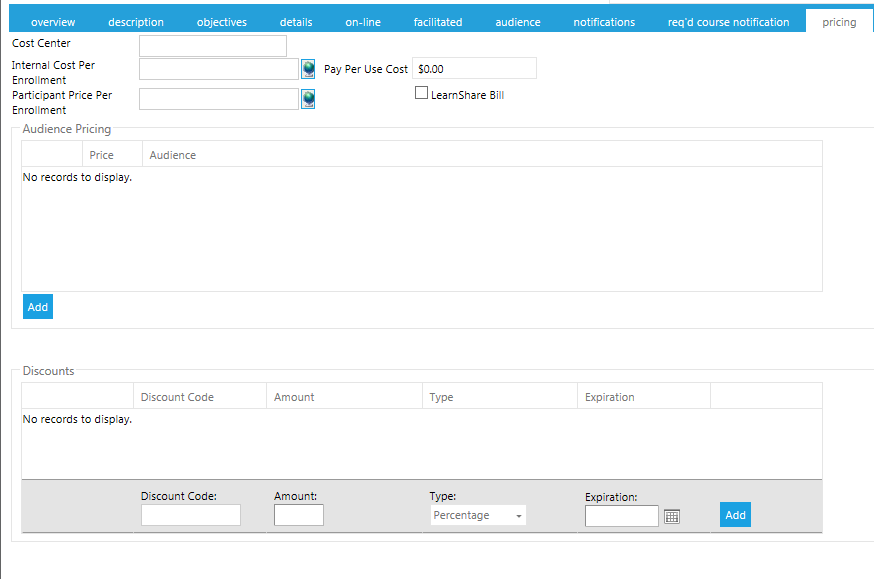Open the description tab
874x579 pixels.
tap(136, 22)
